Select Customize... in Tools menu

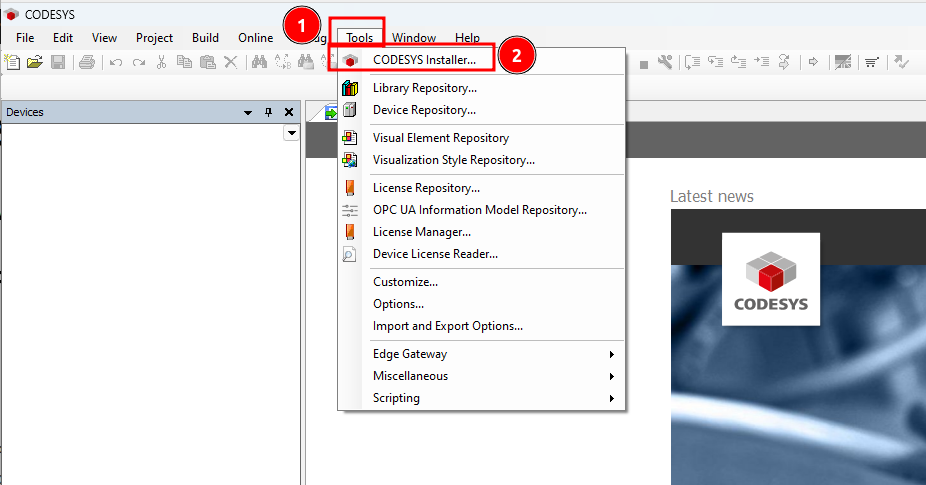tap(482, 282)
